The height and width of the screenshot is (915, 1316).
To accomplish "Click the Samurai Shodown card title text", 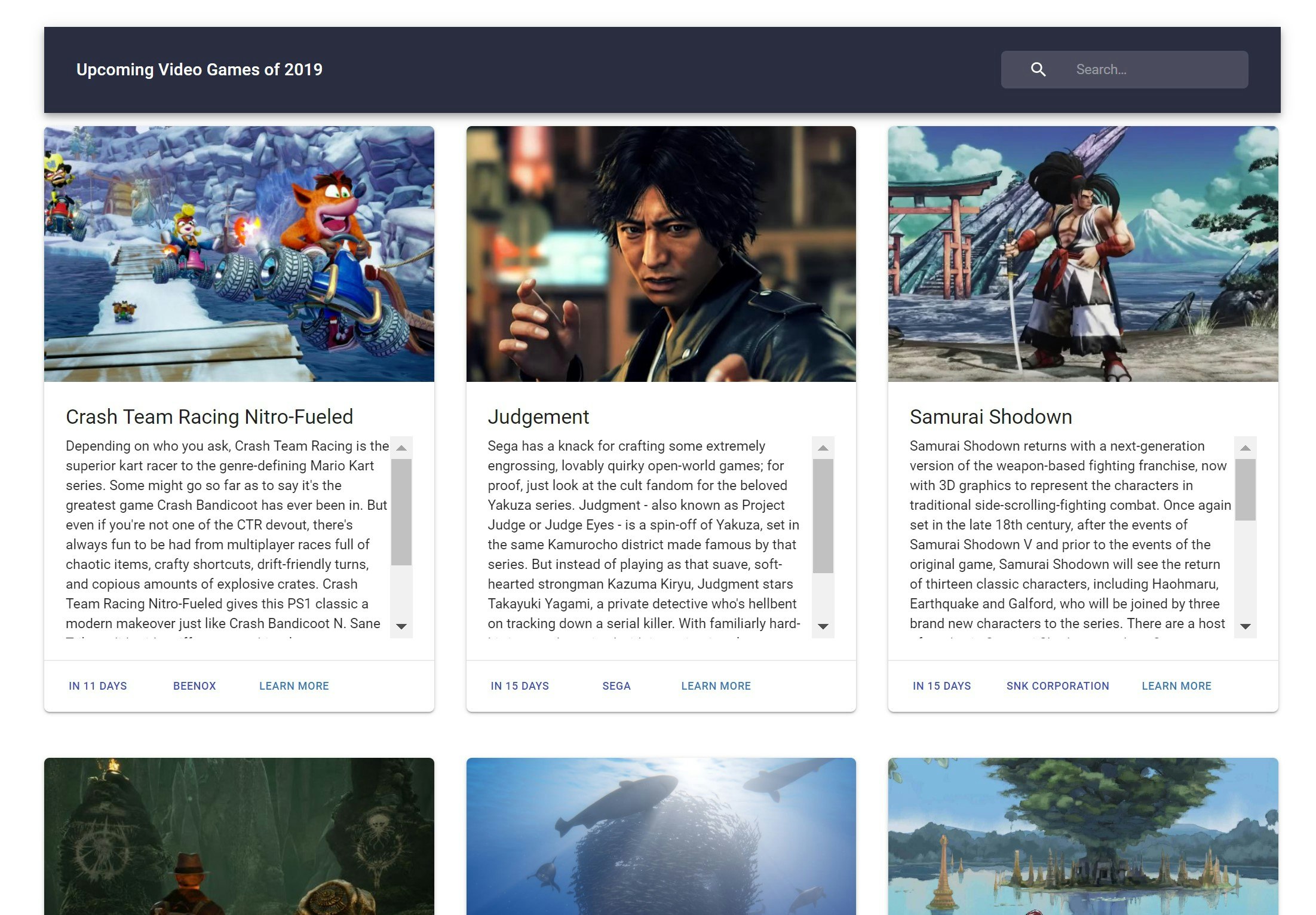I will [990, 417].
